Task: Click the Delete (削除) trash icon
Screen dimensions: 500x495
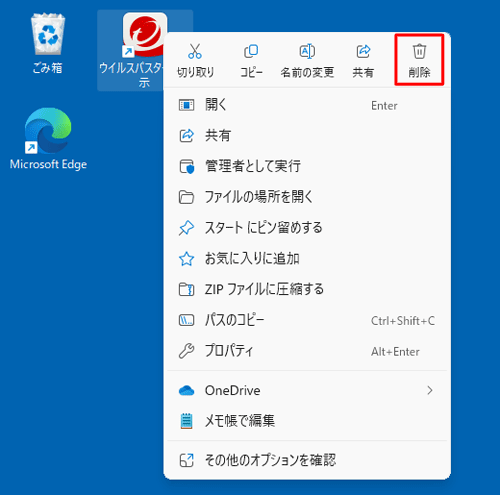Action: click(419, 52)
